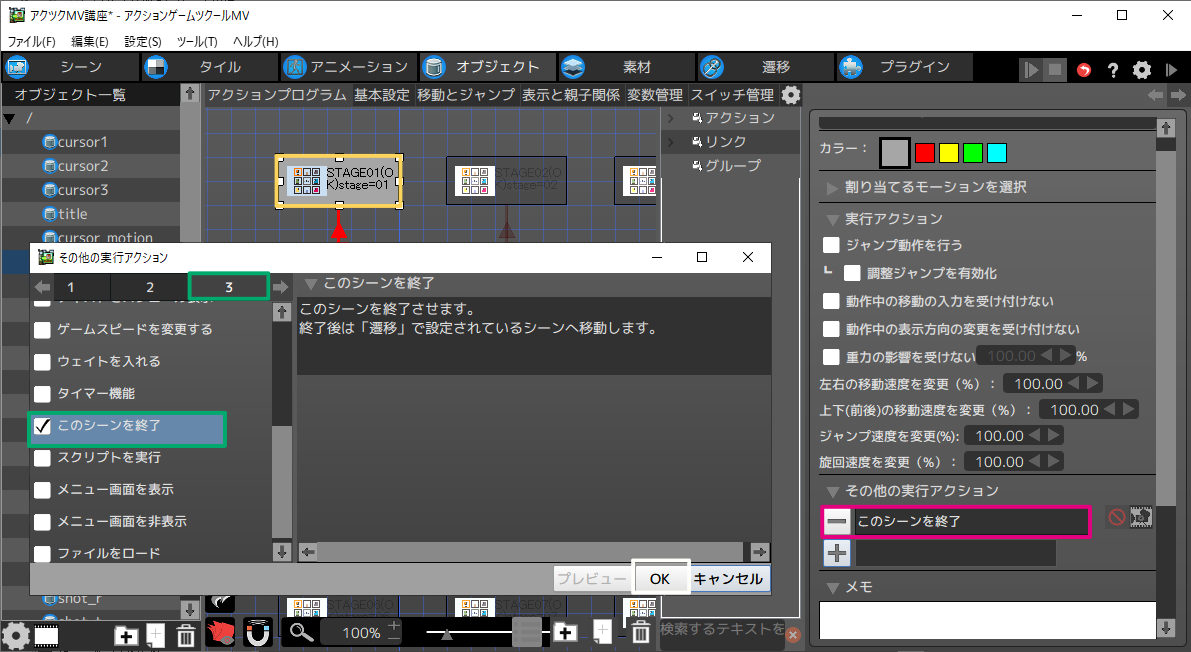Click the magnet snap icon
This screenshot has width=1191, height=652.
pyautogui.click(x=258, y=632)
